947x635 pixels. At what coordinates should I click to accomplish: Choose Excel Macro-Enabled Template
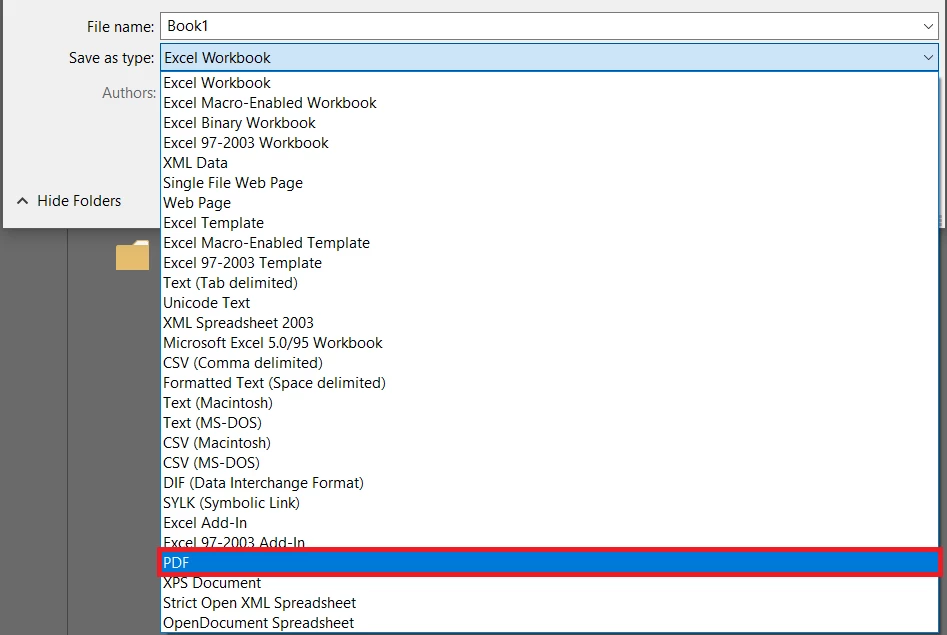pos(550,242)
